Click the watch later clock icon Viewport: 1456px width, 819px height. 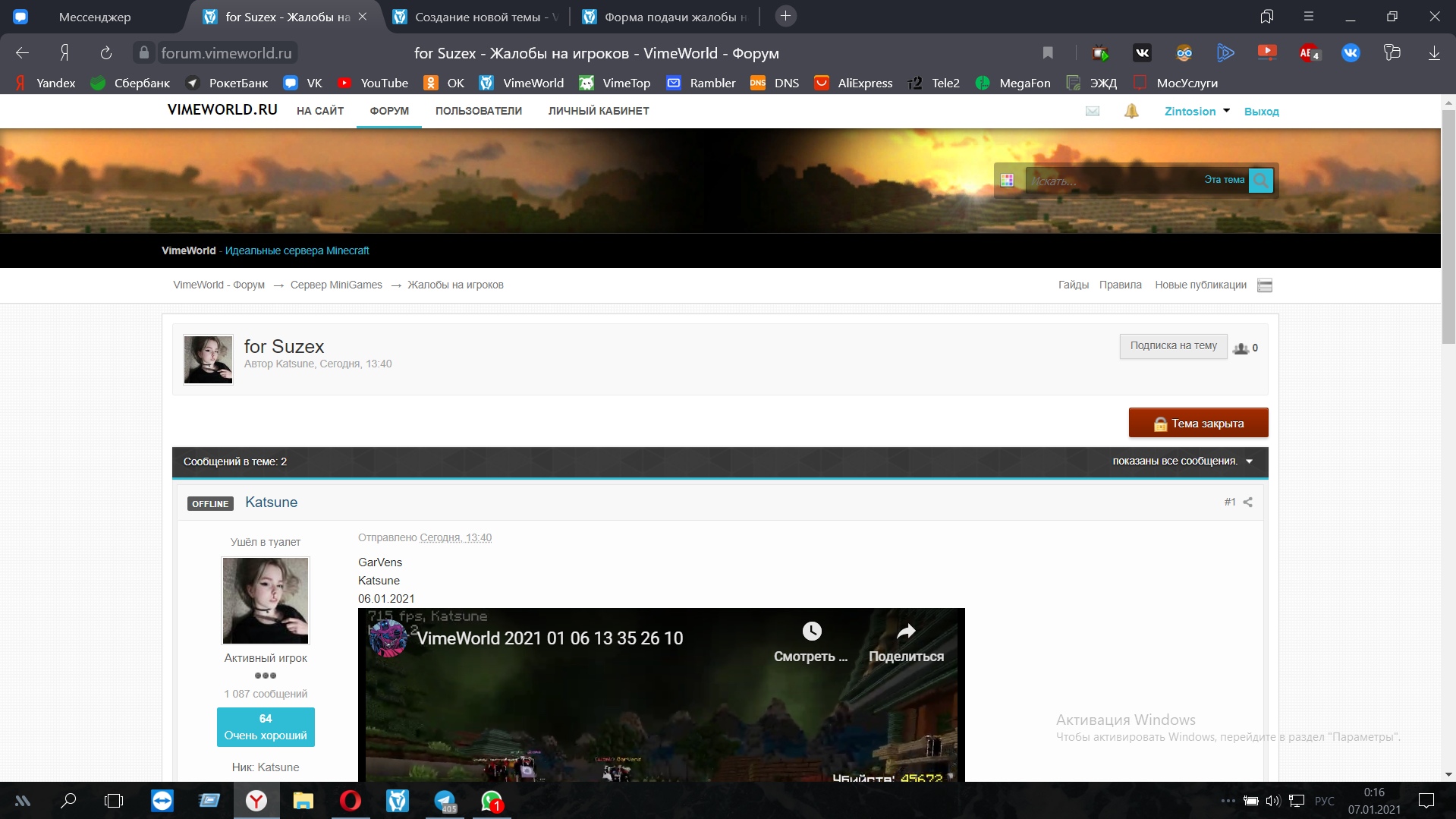pyautogui.click(x=811, y=632)
